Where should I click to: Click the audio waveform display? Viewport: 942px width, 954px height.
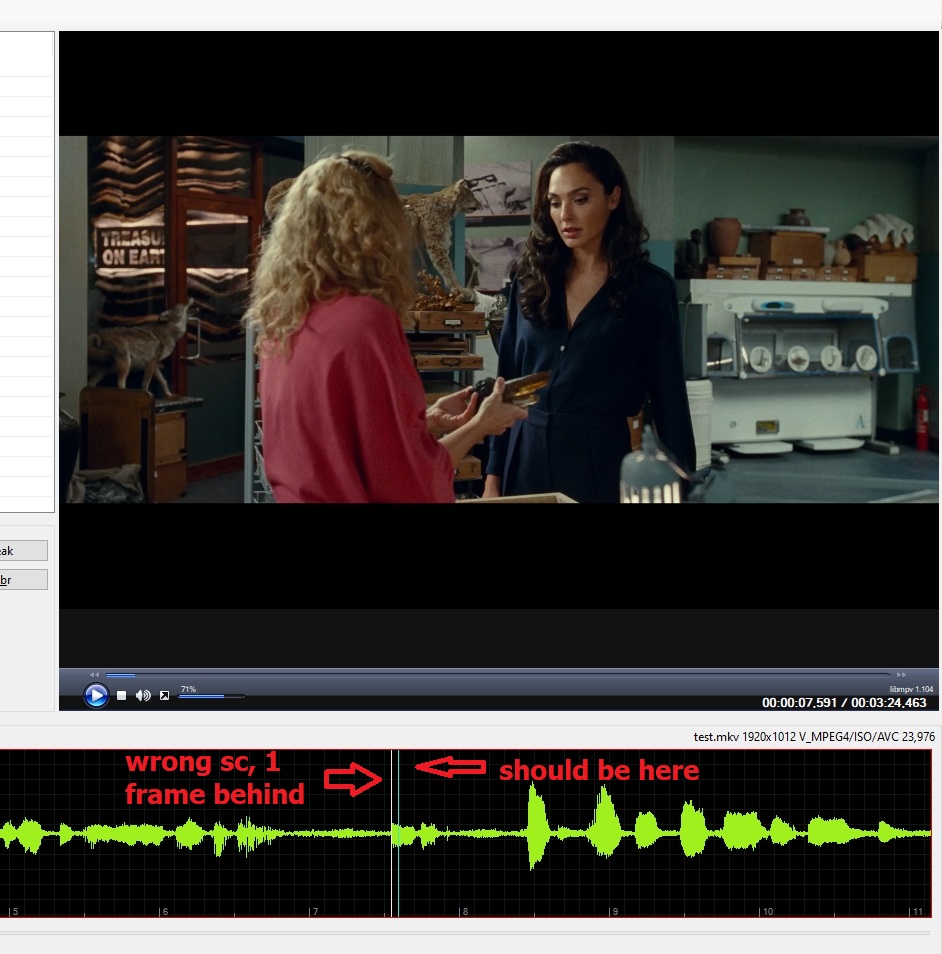click(466, 833)
